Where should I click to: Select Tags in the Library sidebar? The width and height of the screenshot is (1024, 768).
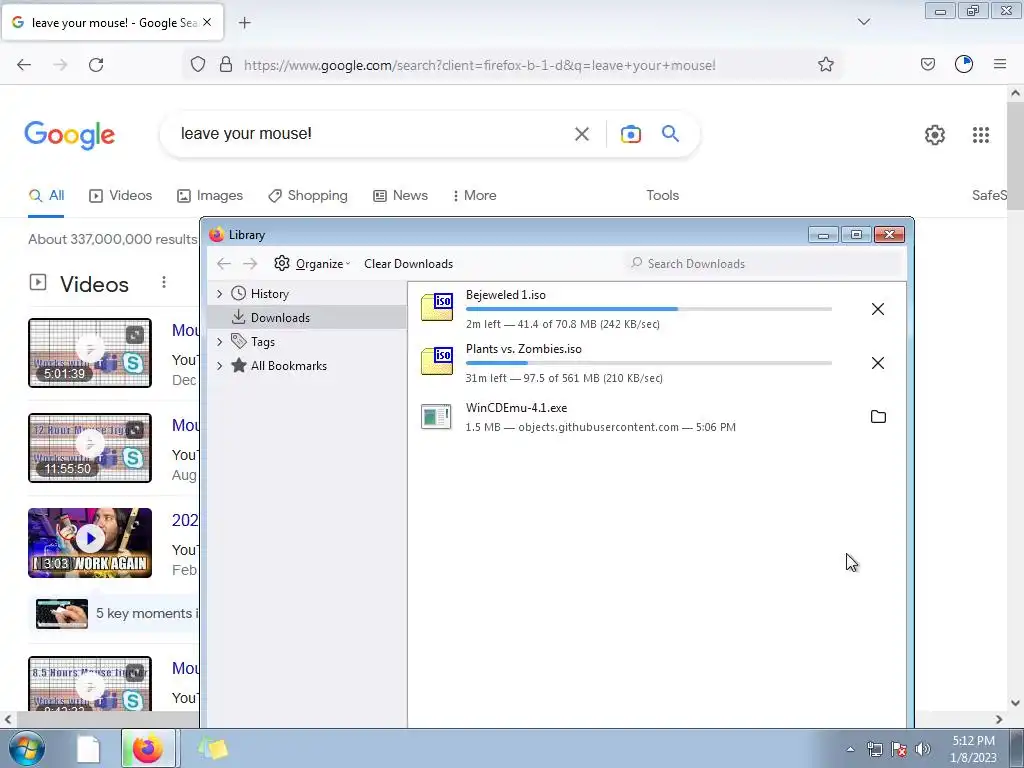tap(263, 342)
